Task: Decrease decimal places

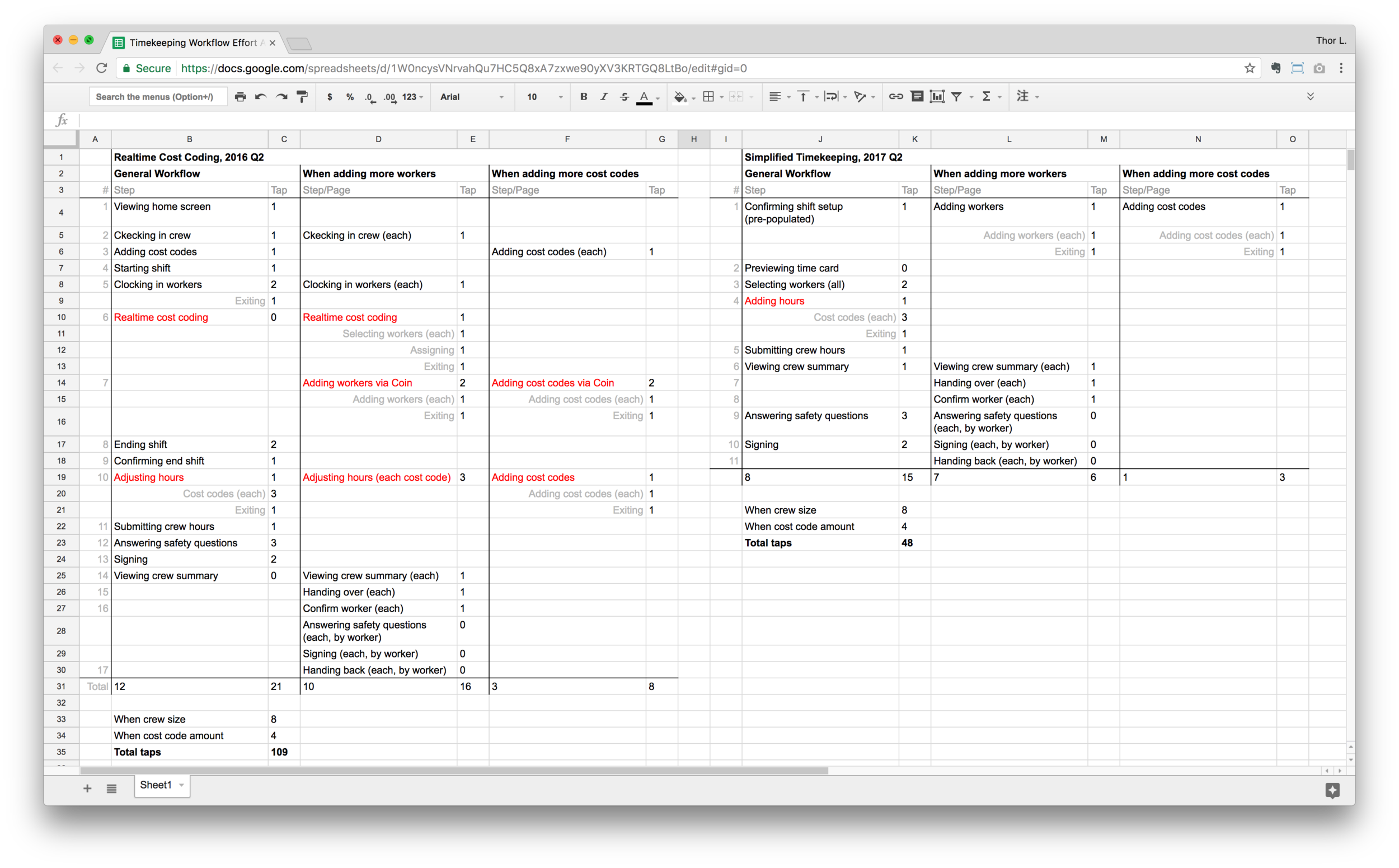Action: (x=370, y=97)
